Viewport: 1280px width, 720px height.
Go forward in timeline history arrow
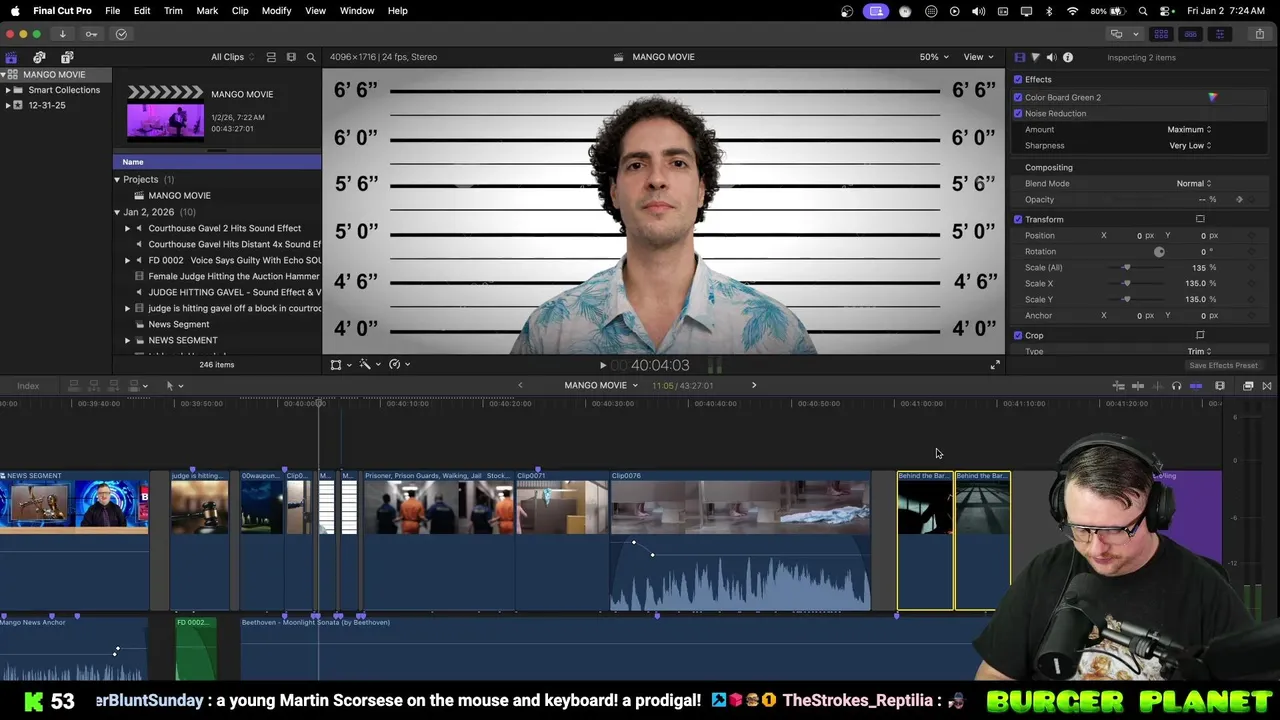tap(754, 386)
